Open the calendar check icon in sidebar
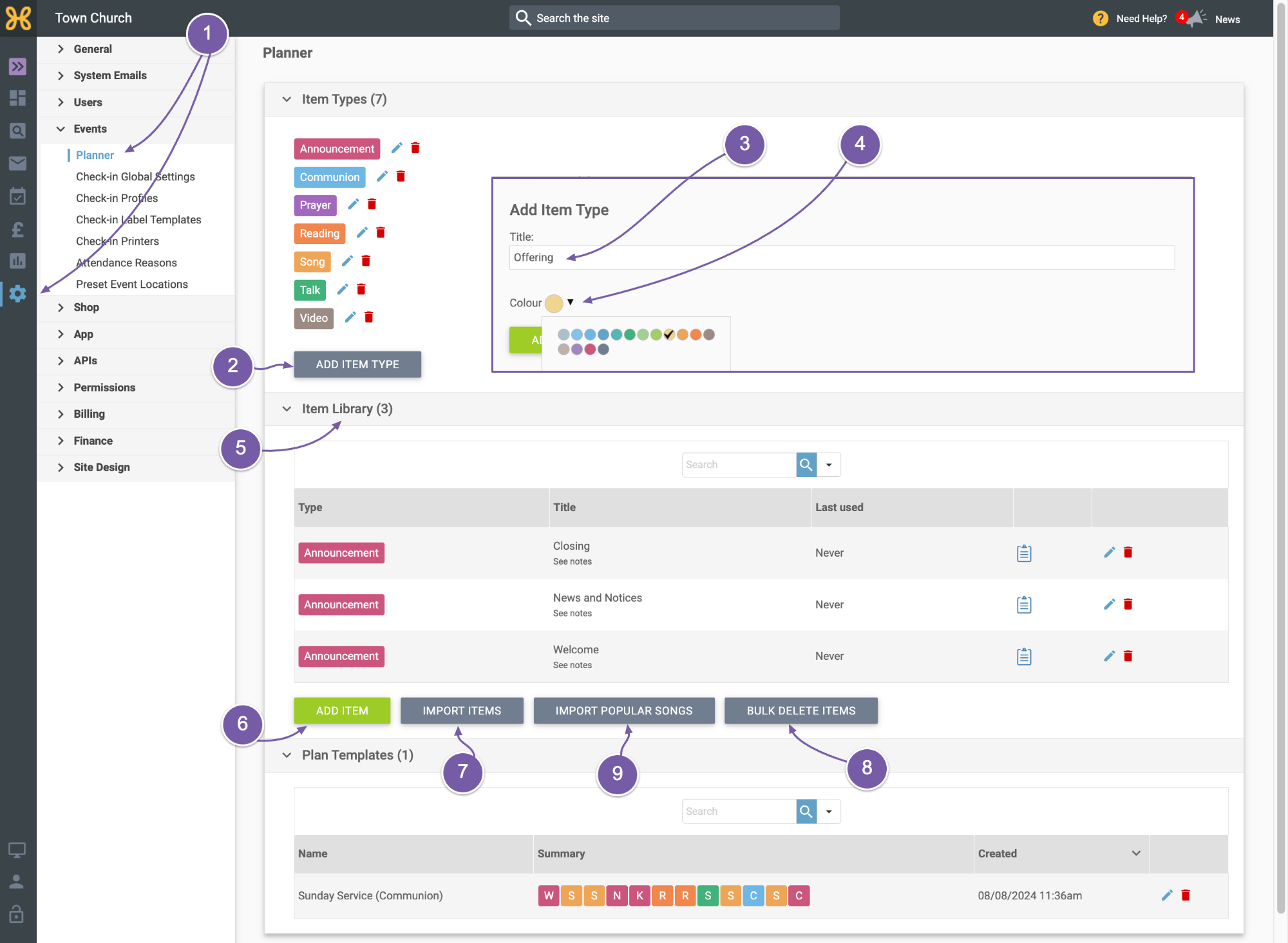The width and height of the screenshot is (1288, 943). pos(17,196)
